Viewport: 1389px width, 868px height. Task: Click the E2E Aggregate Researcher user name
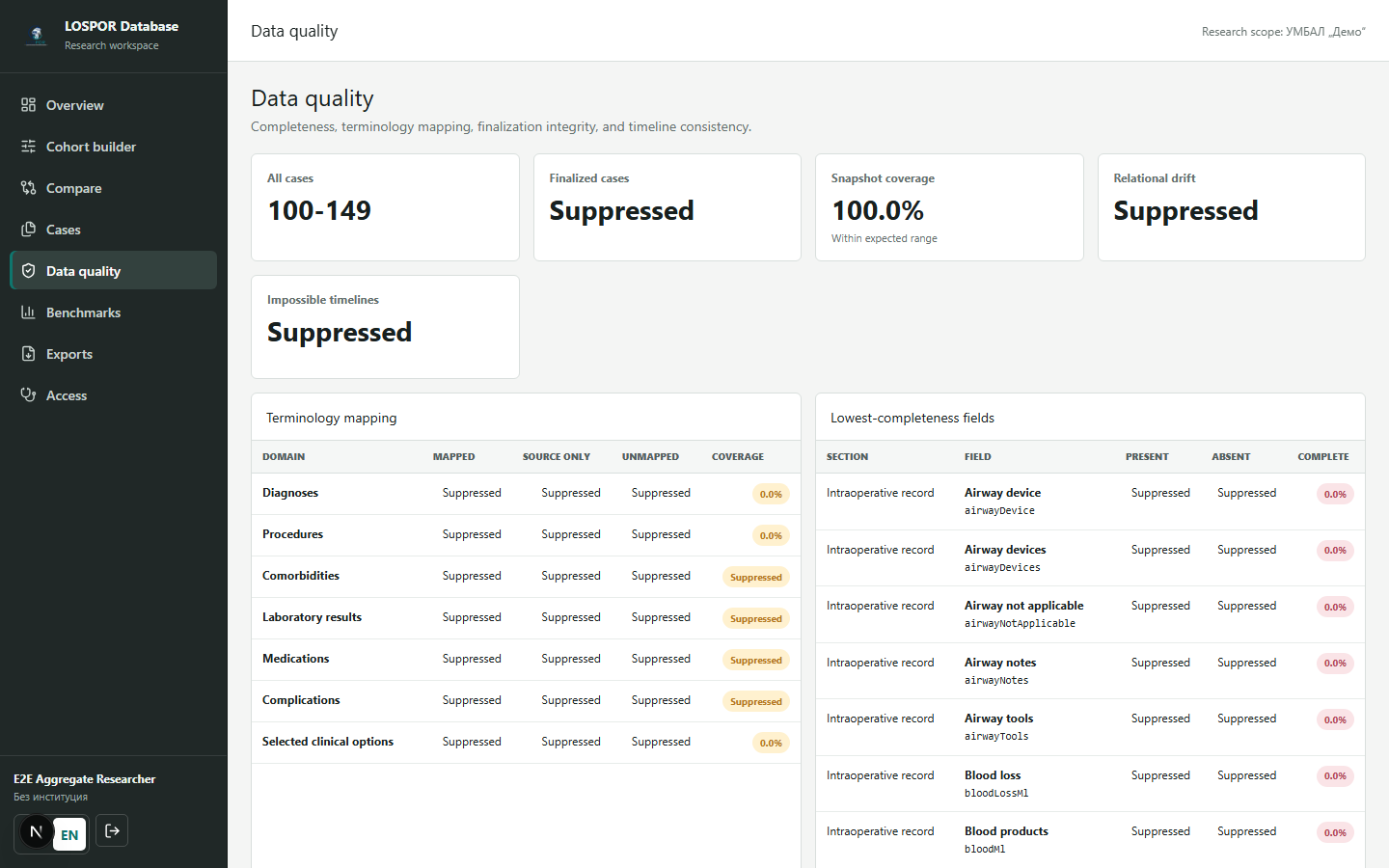point(85,779)
